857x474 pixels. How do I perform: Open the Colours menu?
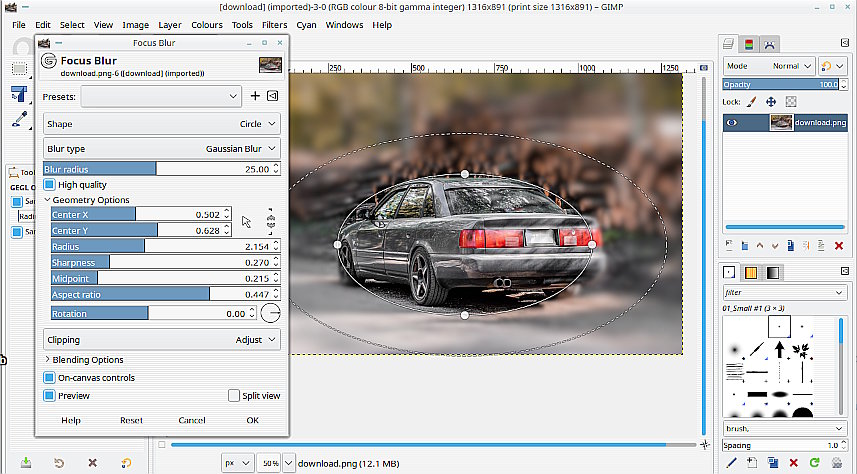click(207, 24)
